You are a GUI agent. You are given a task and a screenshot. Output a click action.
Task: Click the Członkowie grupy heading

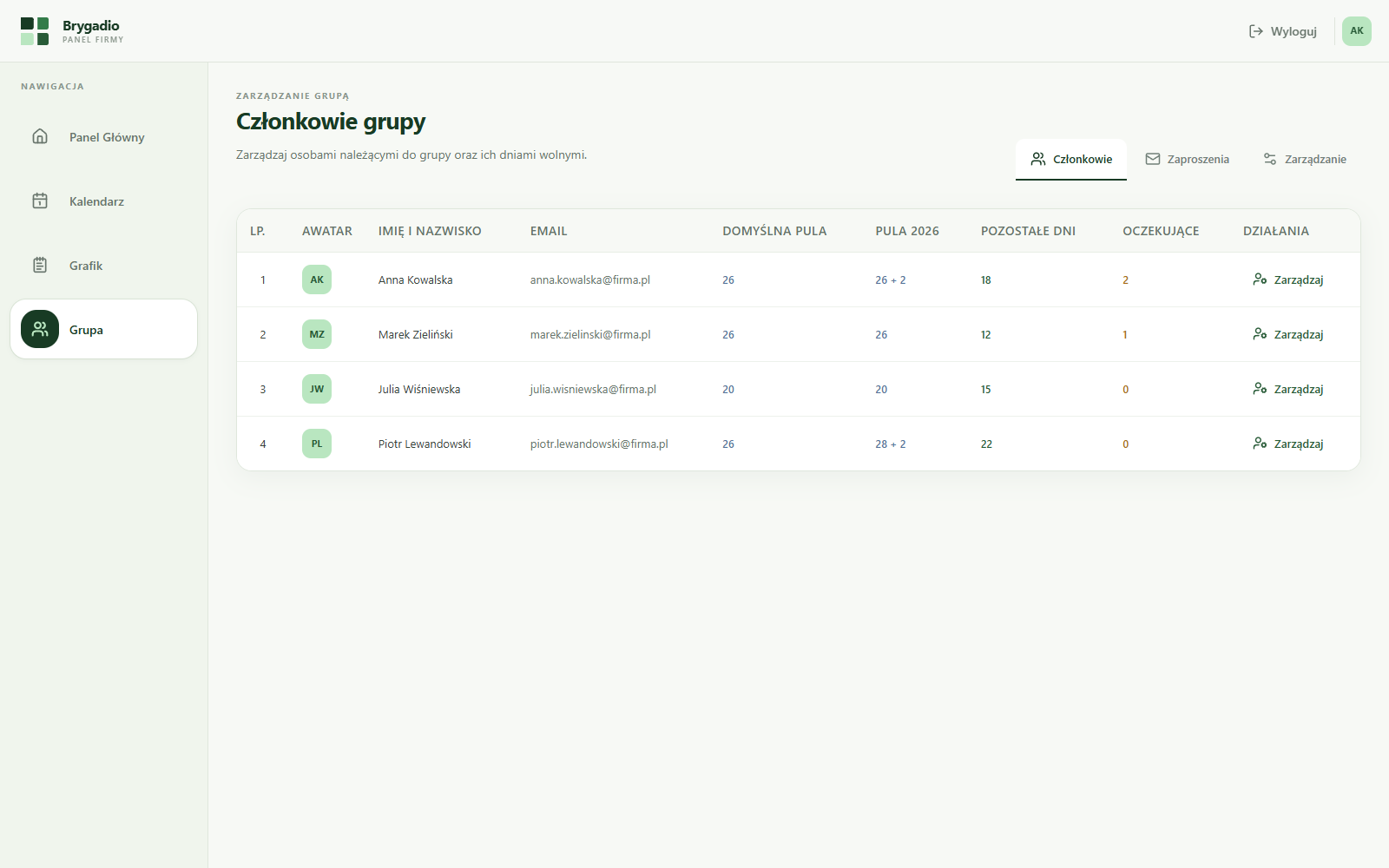[x=331, y=122]
